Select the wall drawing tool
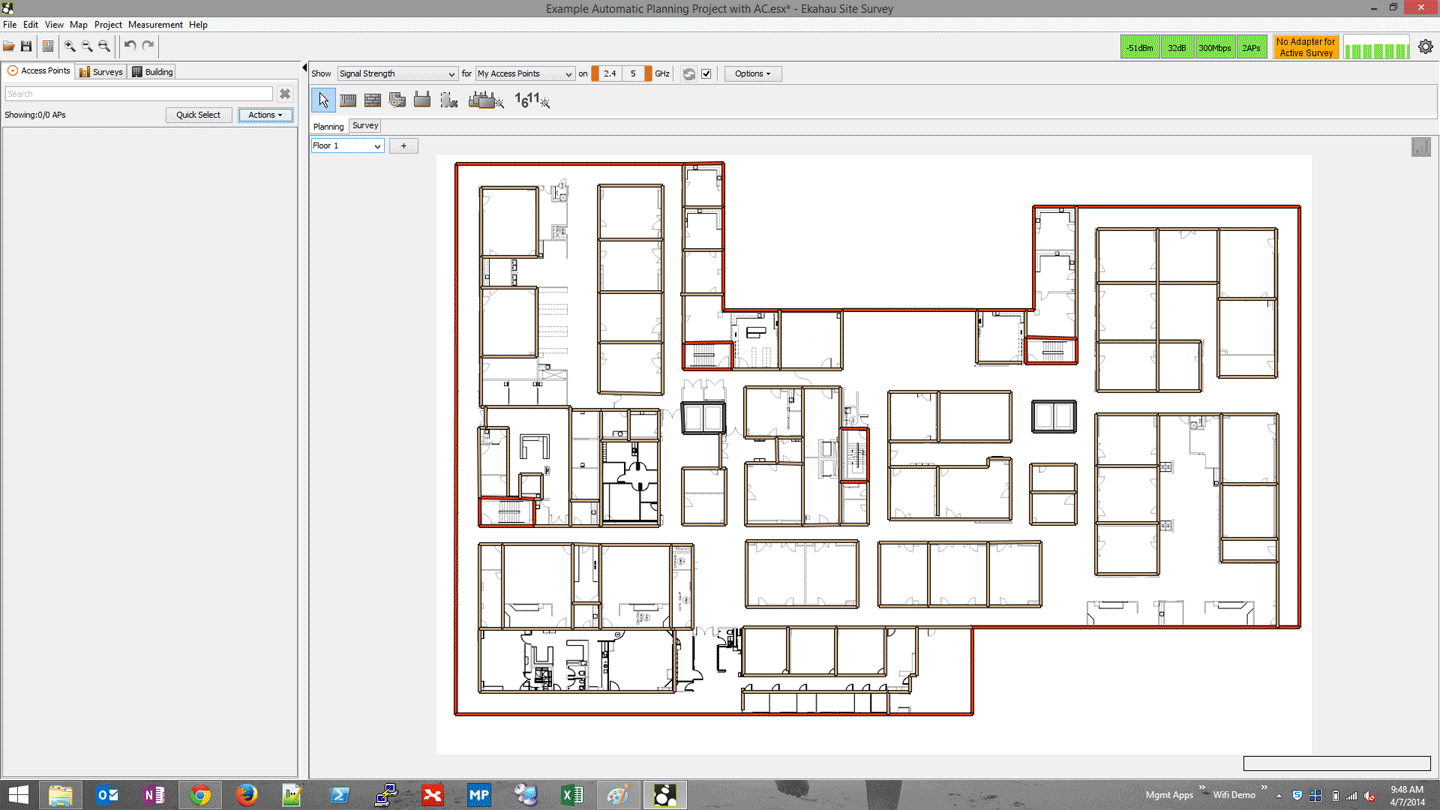1440x810 pixels. click(x=348, y=100)
